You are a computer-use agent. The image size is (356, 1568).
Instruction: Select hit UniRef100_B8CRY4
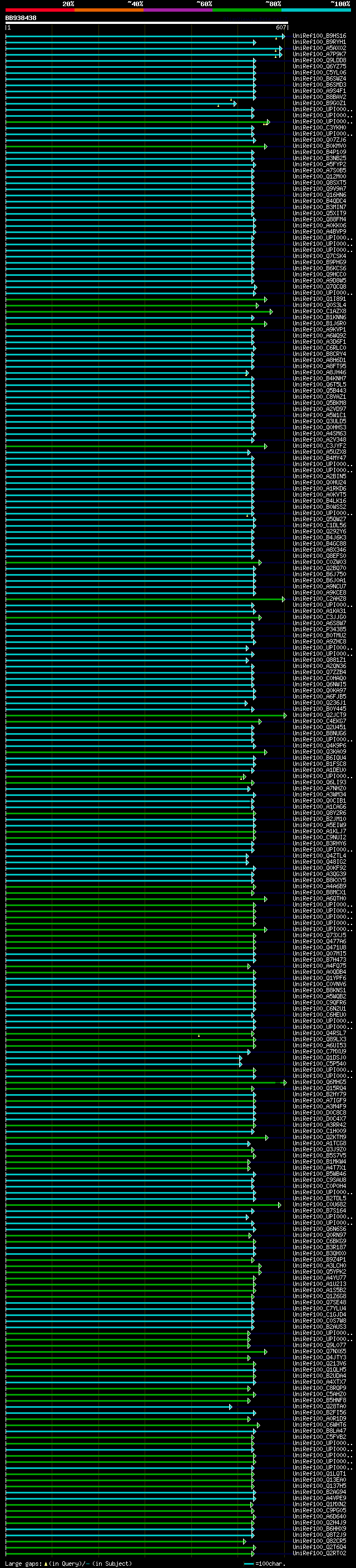pyautogui.click(x=319, y=354)
